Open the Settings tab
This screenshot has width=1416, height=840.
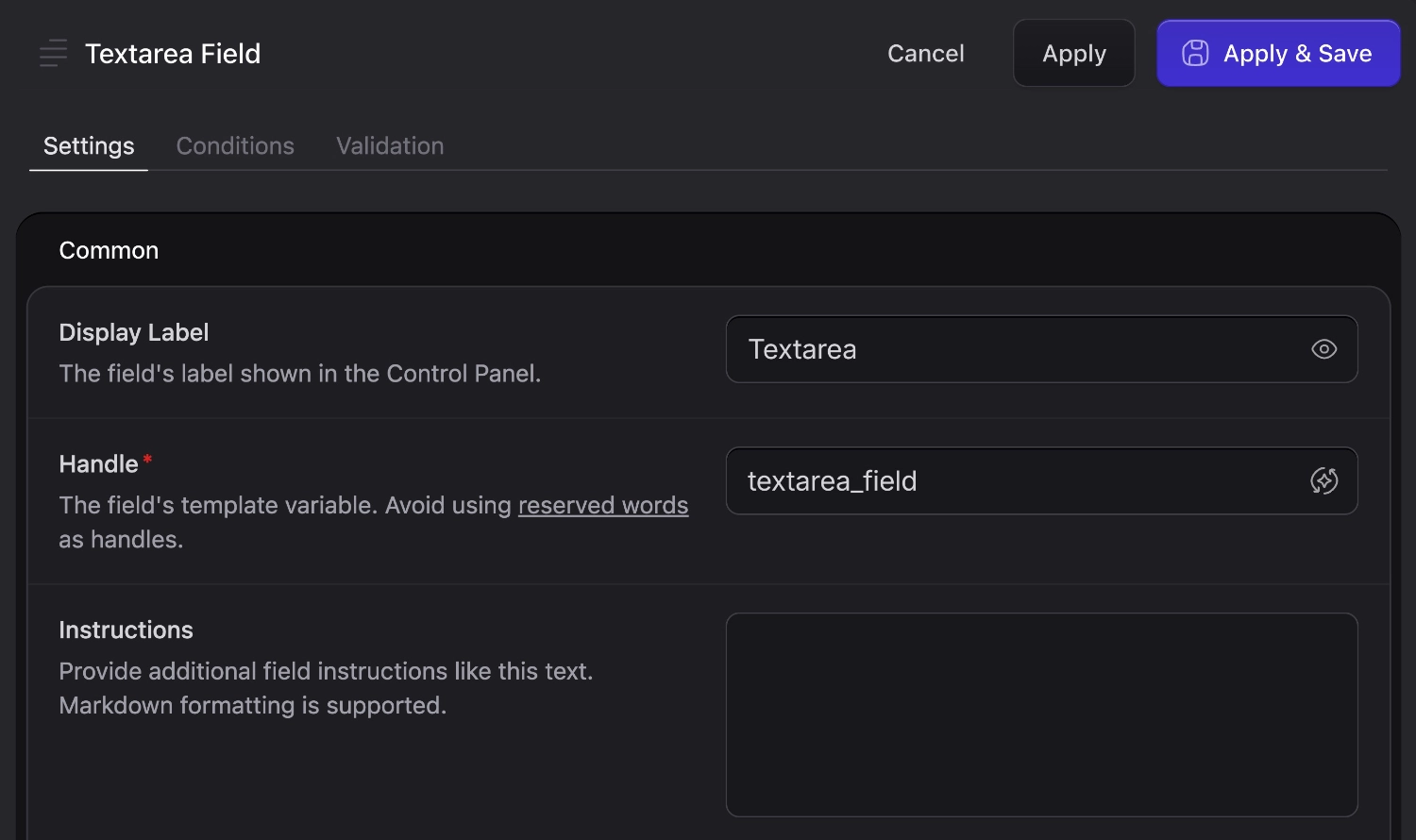pyautogui.click(x=88, y=145)
